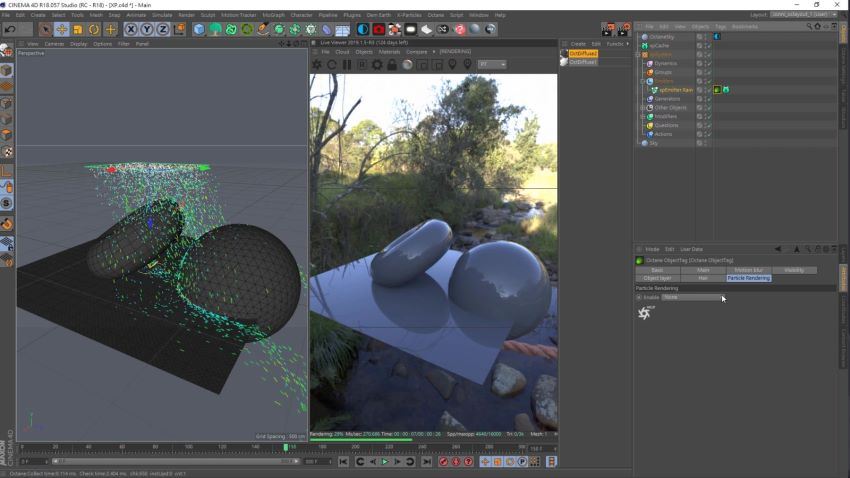Click Octane environment tag on OctaneSky
Screen dimensions: 850x478
717,37
